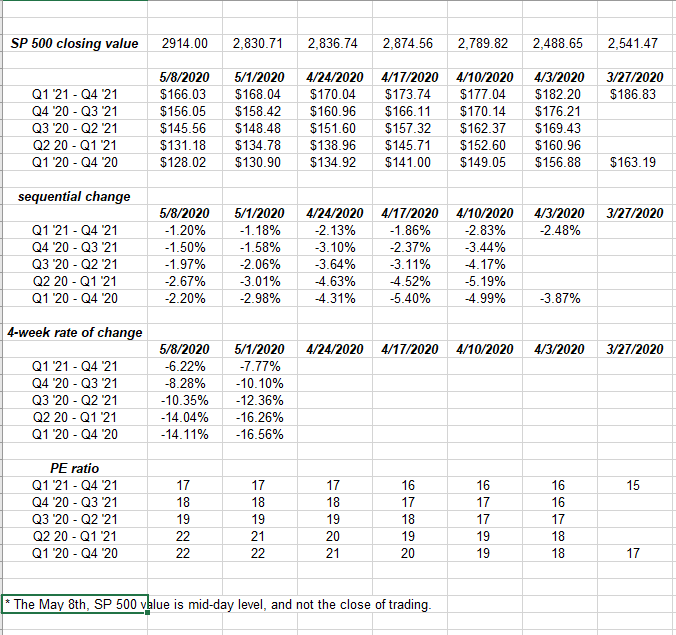
Task: Select the -3.01% cell
Action: 260,282
